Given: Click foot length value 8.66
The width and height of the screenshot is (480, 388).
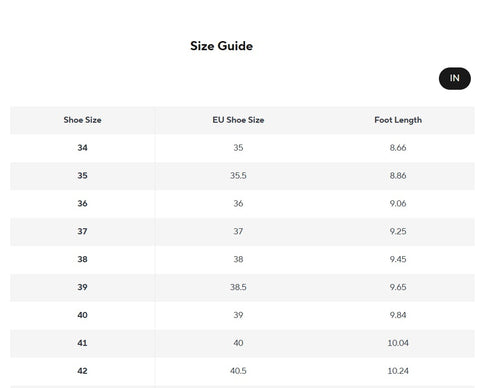Looking at the screenshot, I should click(x=398, y=148).
